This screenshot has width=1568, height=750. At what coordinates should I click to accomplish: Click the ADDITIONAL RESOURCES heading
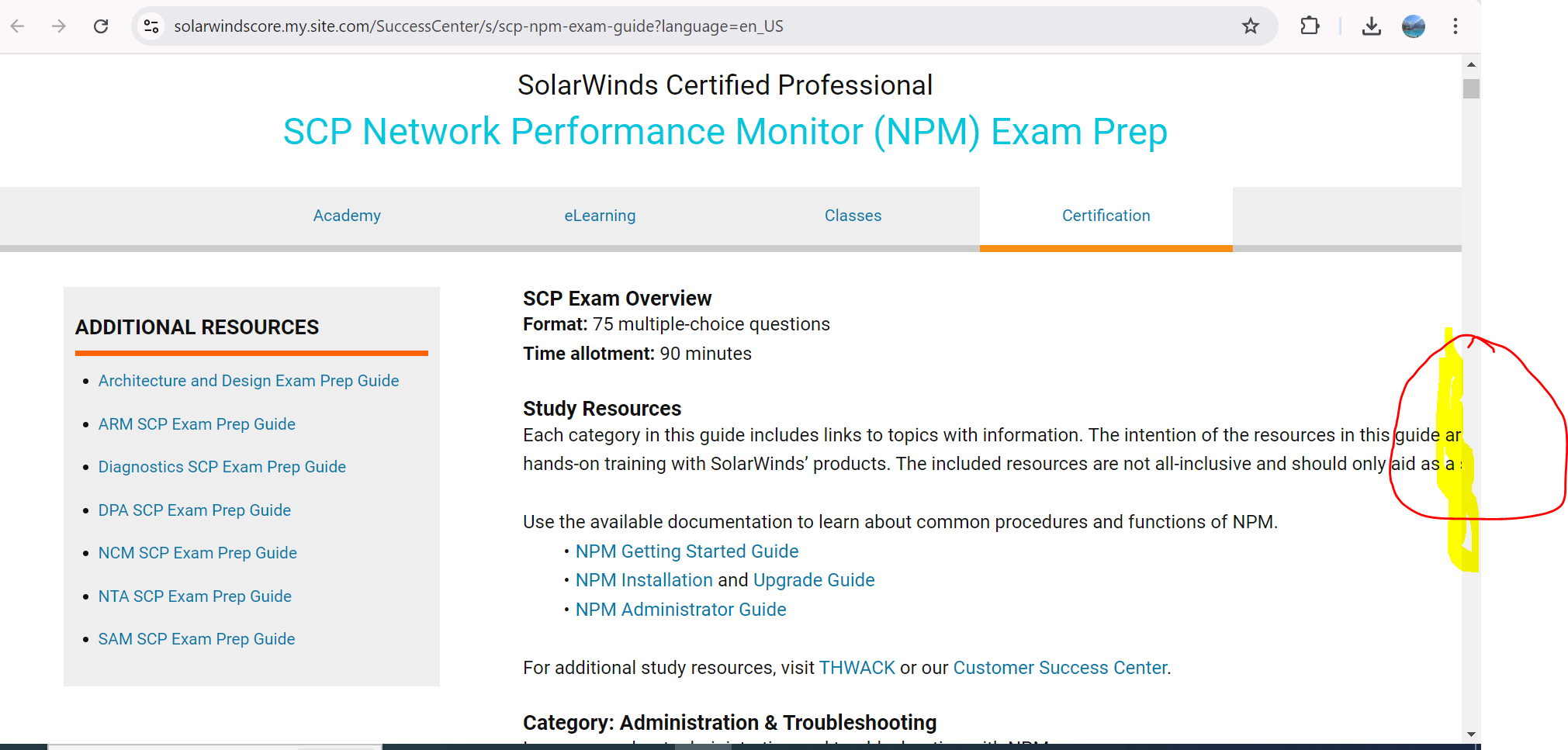coord(197,327)
